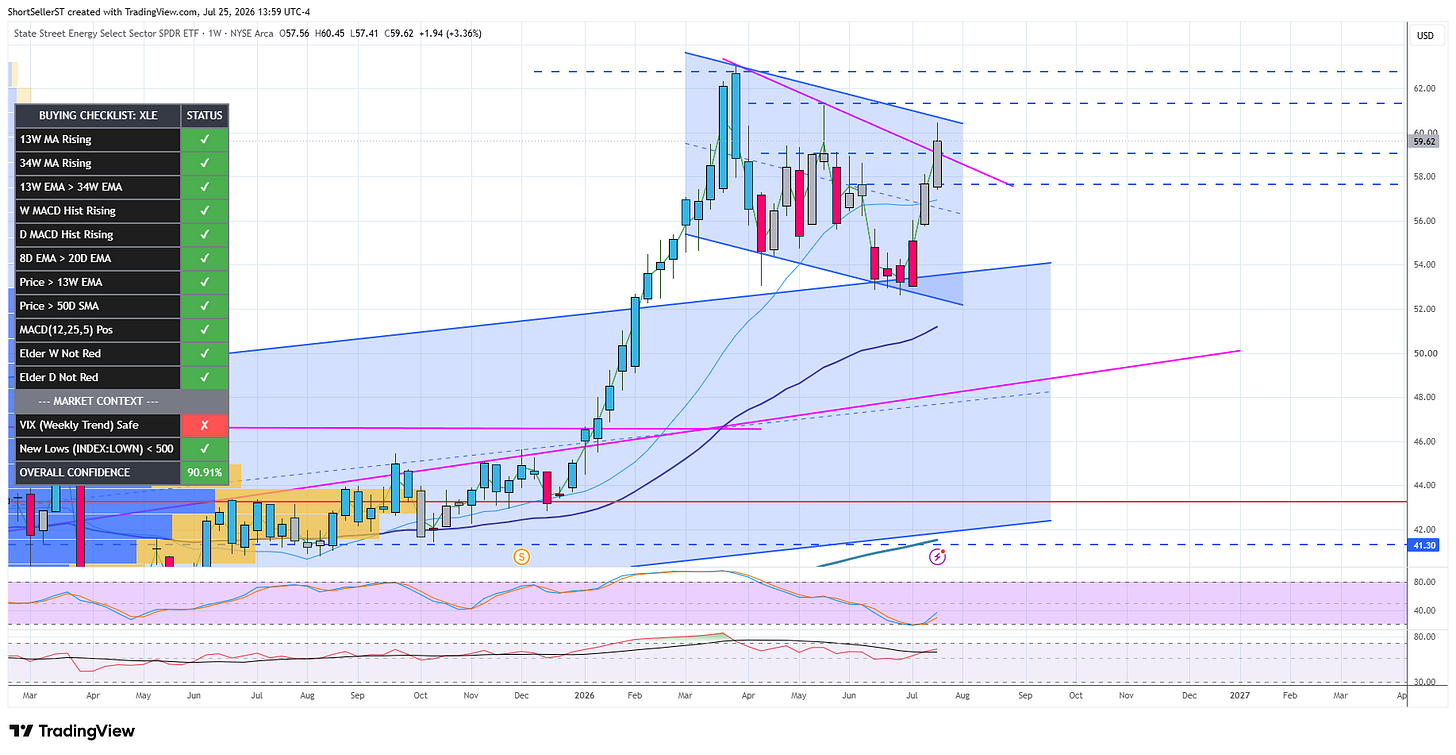Click the 56.00 price axis label
The height and width of the screenshot is (755, 1456).
pos(1423,220)
